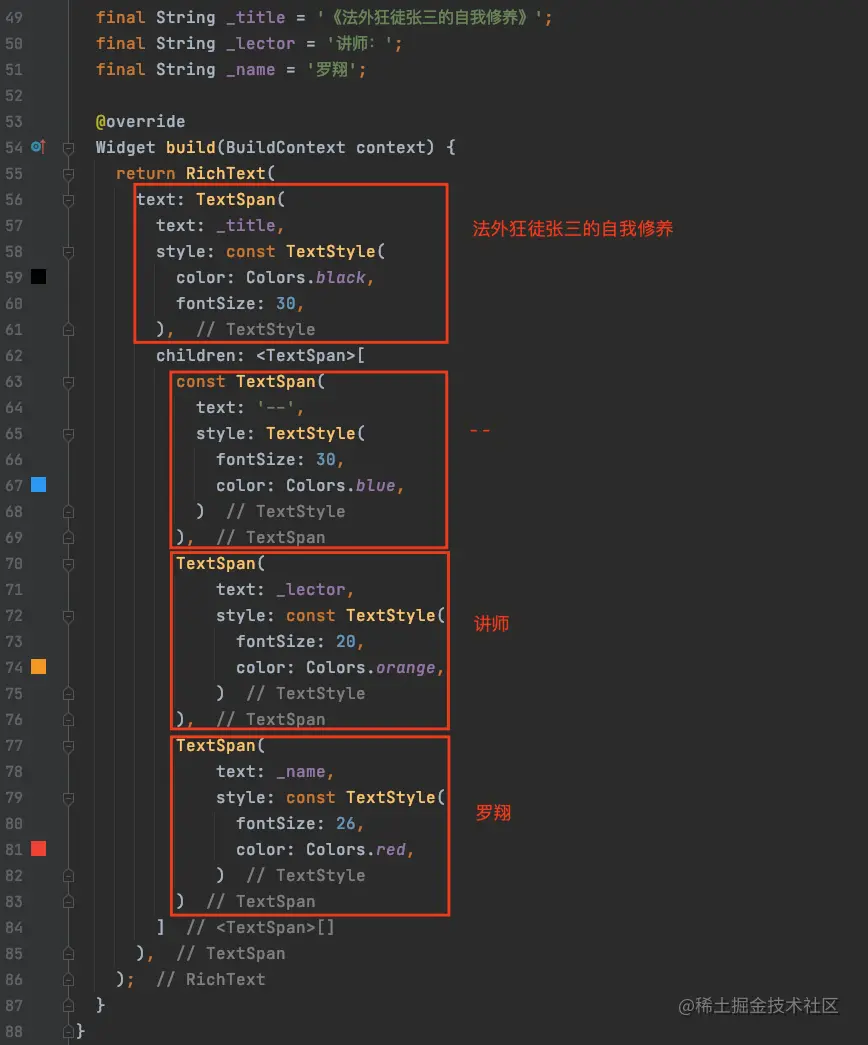Click the fold end marker on line 68
This screenshot has height=1045, width=868.
click(68, 512)
